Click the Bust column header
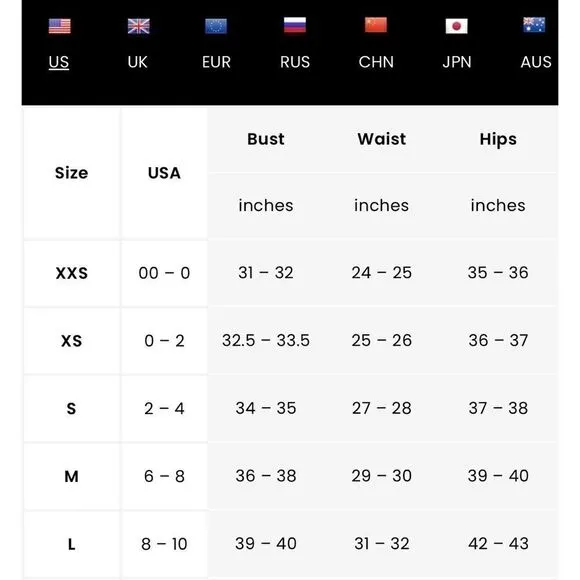This screenshot has width=580, height=580. (x=266, y=139)
